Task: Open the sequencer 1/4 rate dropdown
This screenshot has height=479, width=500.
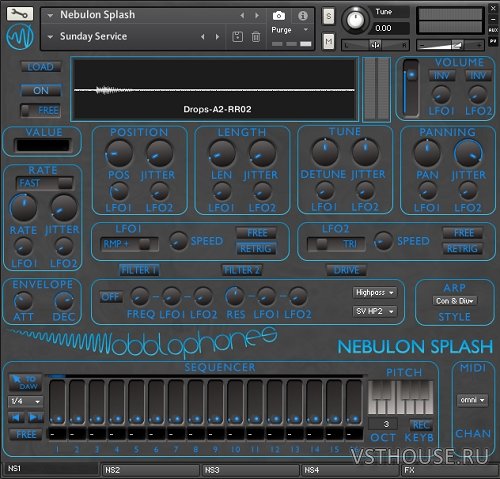Action: tap(26, 401)
